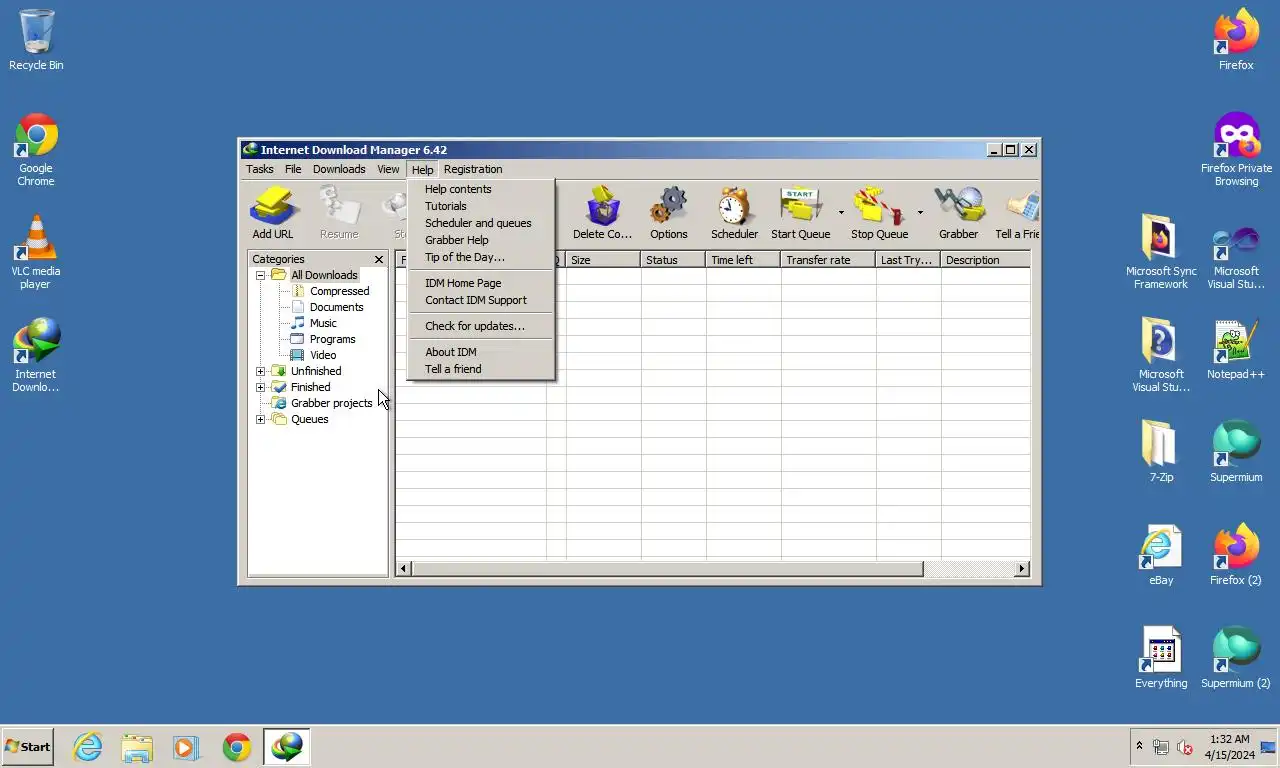Click the Stop Queue icon
This screenshot has height=768, width=1280.
879,212
